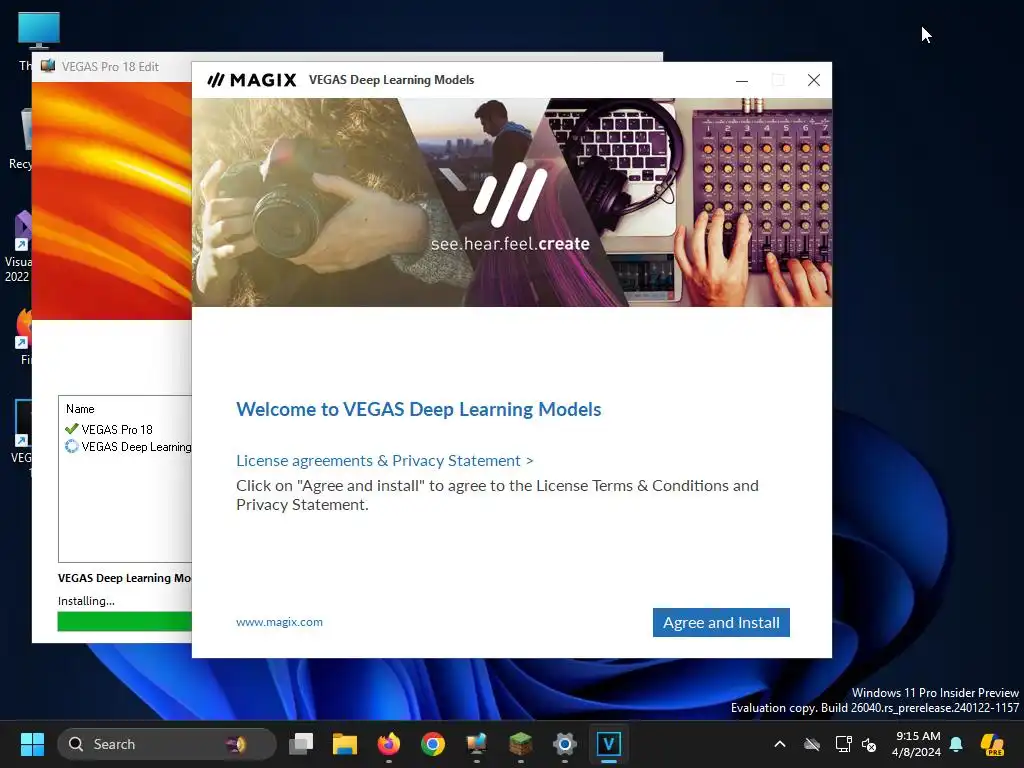
Task: Visit the www.magix.com link
Action: [x=280, y=622]
